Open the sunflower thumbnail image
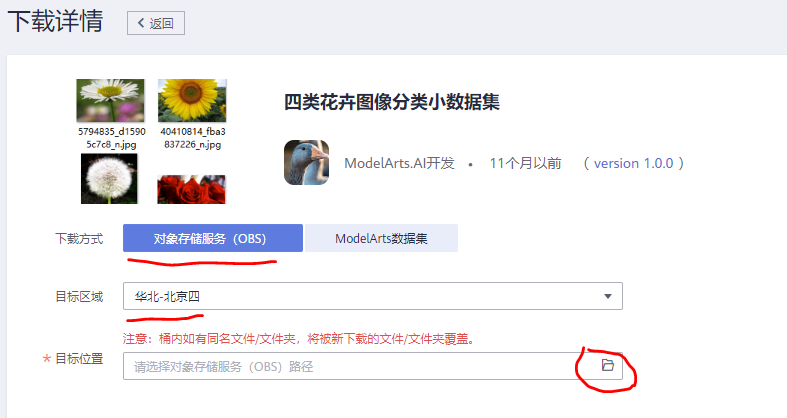This screenshot has height=418, width=787. click(192, 100)
